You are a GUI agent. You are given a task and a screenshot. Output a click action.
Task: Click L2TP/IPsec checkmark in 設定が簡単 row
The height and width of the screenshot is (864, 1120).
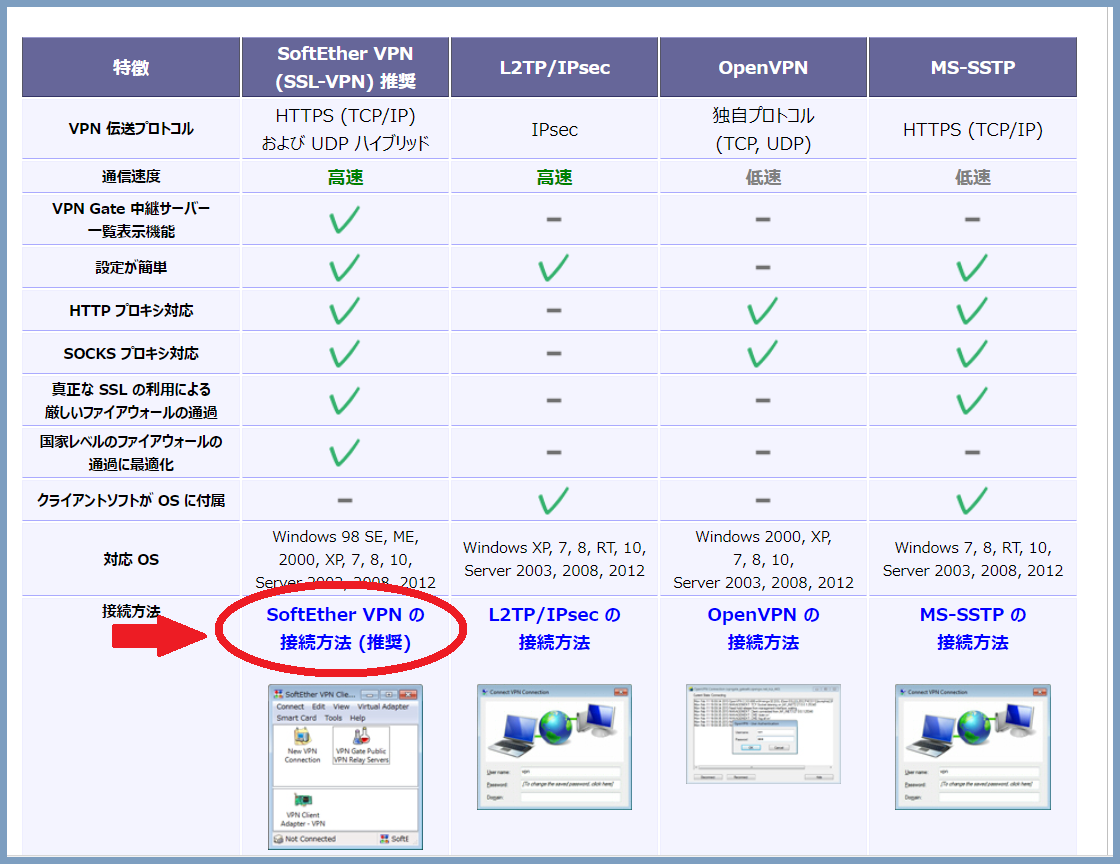[554, 268]
